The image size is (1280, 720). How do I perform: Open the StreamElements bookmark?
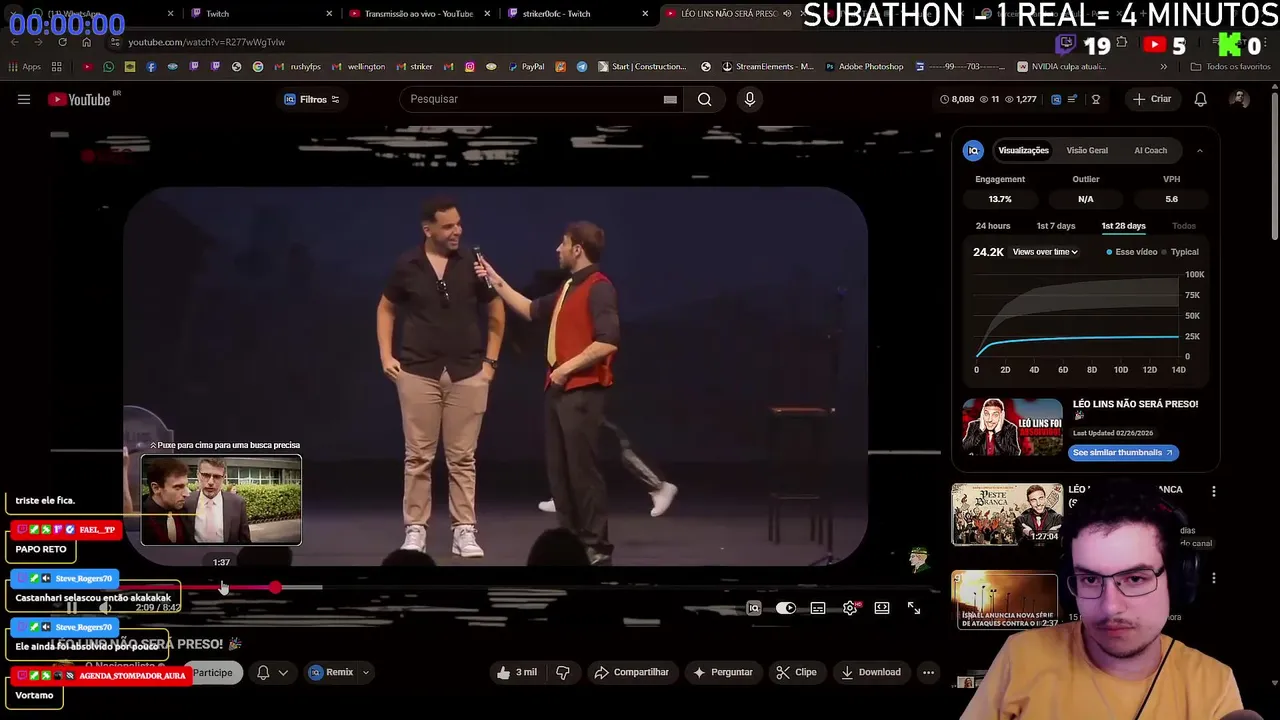767,67
